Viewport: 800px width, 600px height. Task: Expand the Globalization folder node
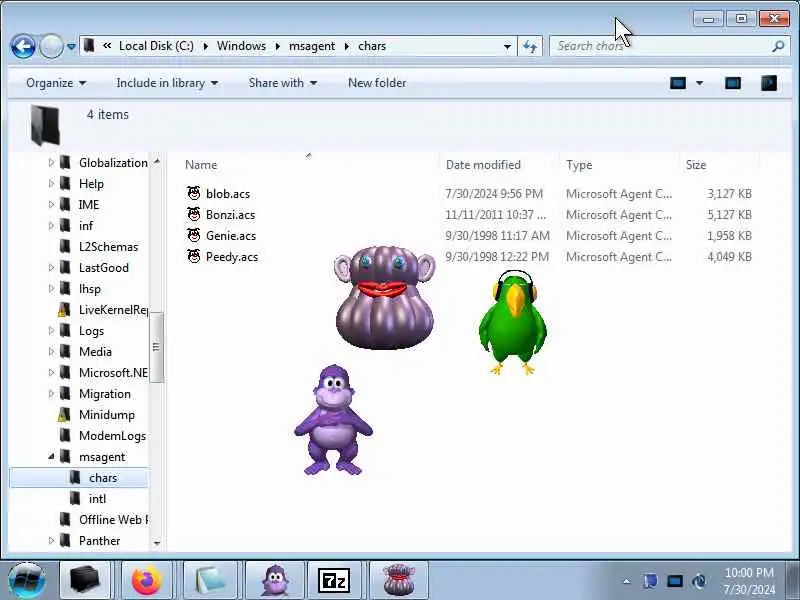coord(51,162)
